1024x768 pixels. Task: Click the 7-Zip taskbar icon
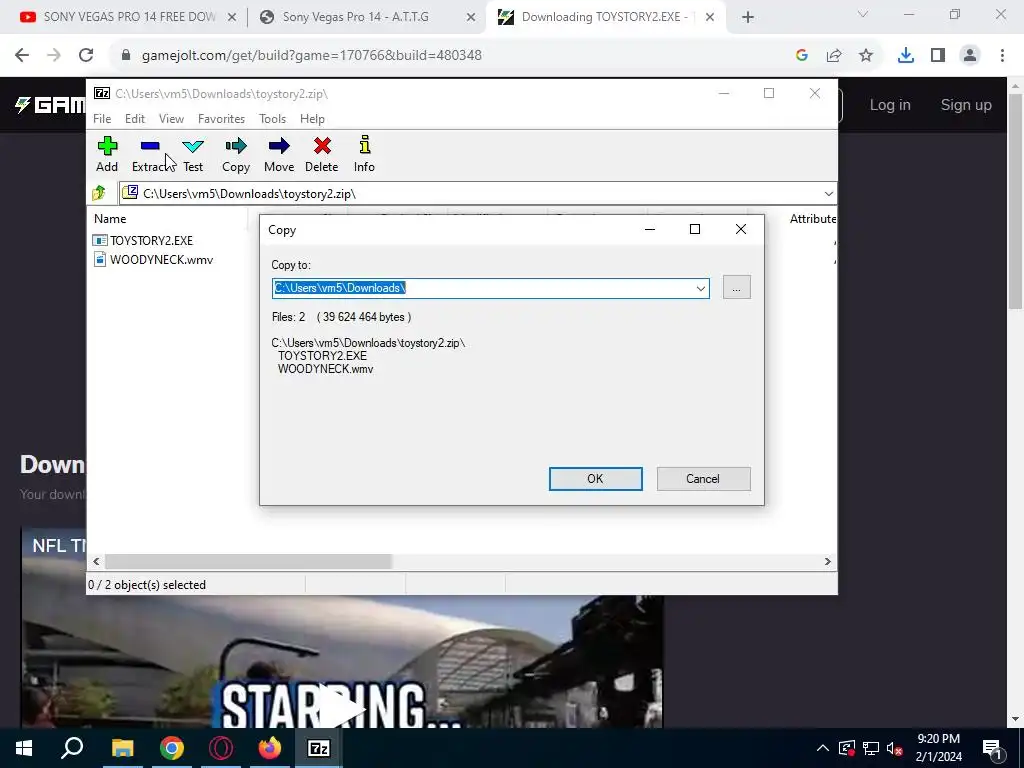pyautogui.click(x=319, y=748)
